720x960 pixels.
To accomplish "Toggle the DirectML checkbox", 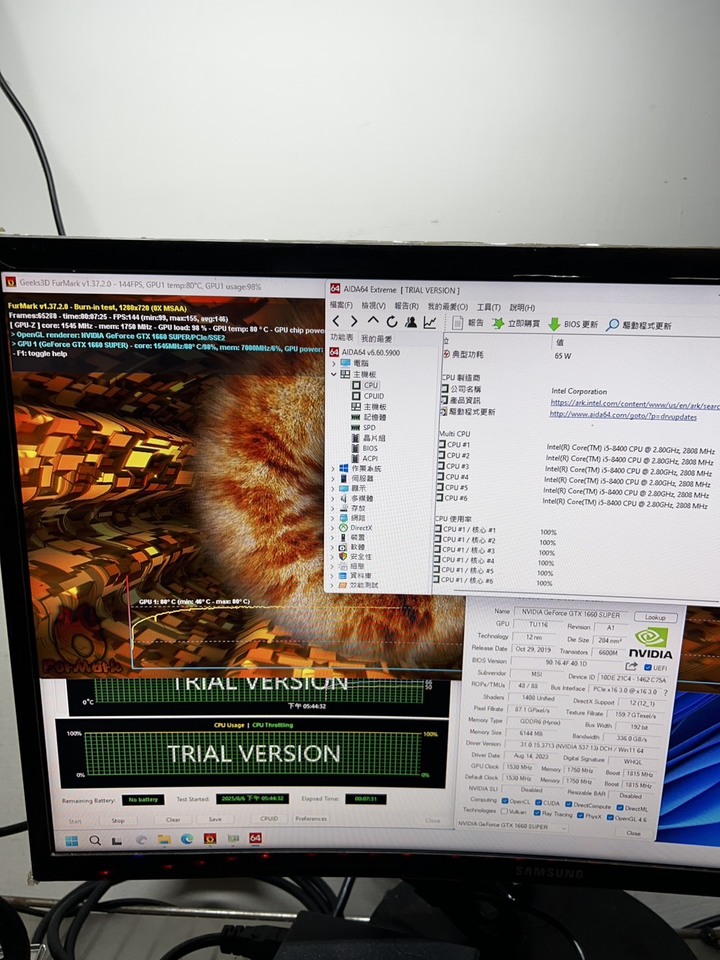I will (x=620, y=808).
